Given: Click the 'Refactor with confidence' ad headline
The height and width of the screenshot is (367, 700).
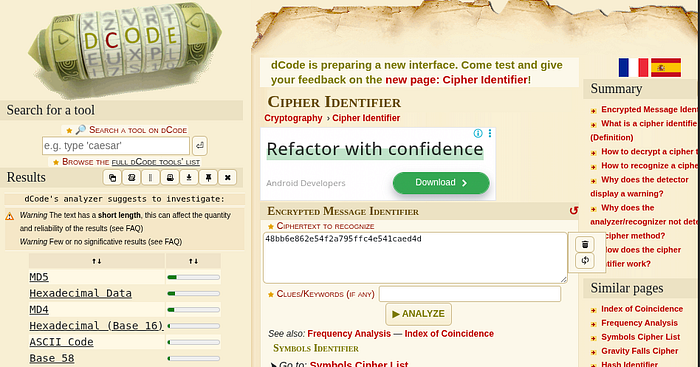Looking at the screenshot, I should [x=375, y=149].
